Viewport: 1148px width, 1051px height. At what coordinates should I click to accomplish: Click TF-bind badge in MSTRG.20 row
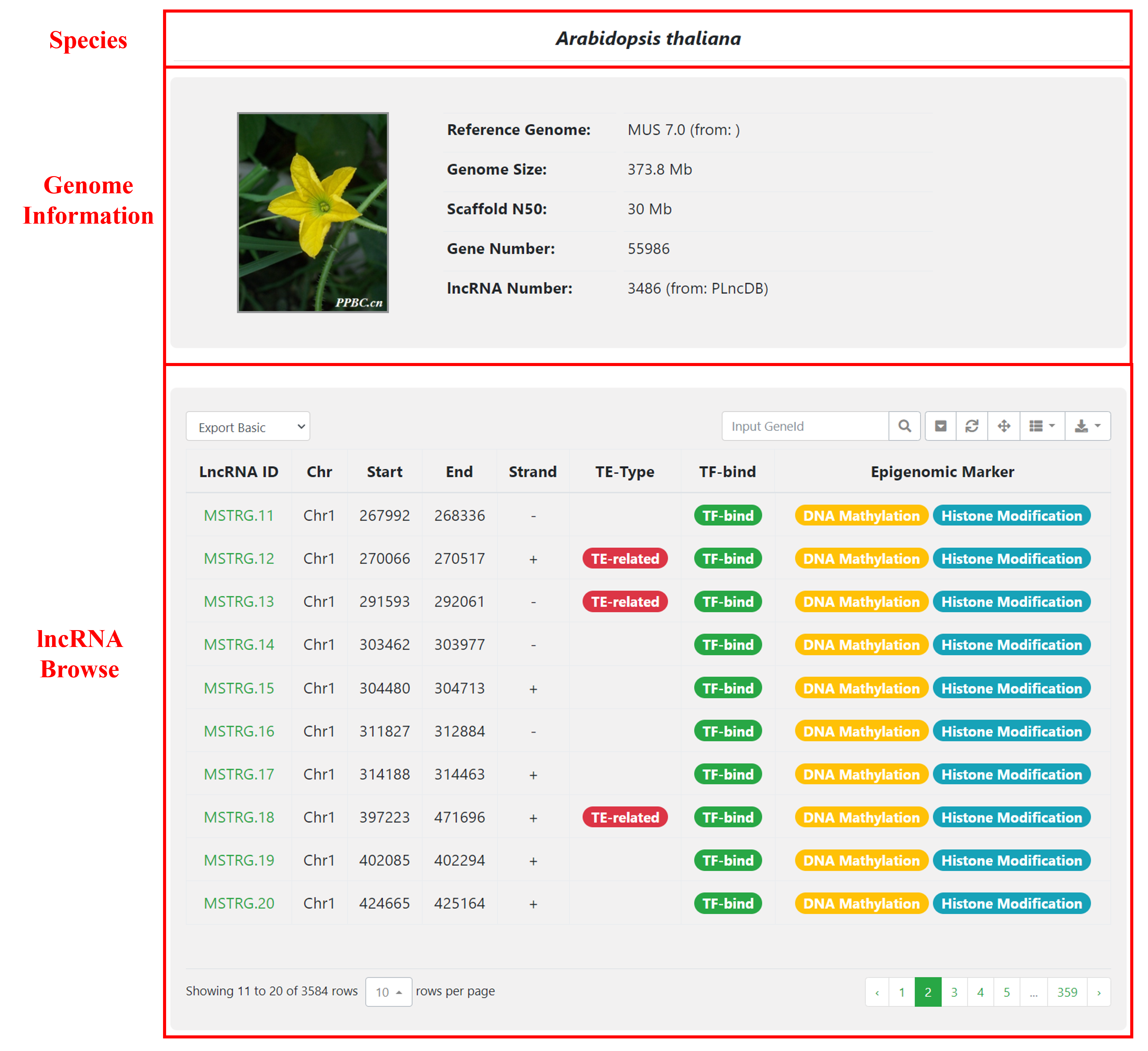(728, 904)
